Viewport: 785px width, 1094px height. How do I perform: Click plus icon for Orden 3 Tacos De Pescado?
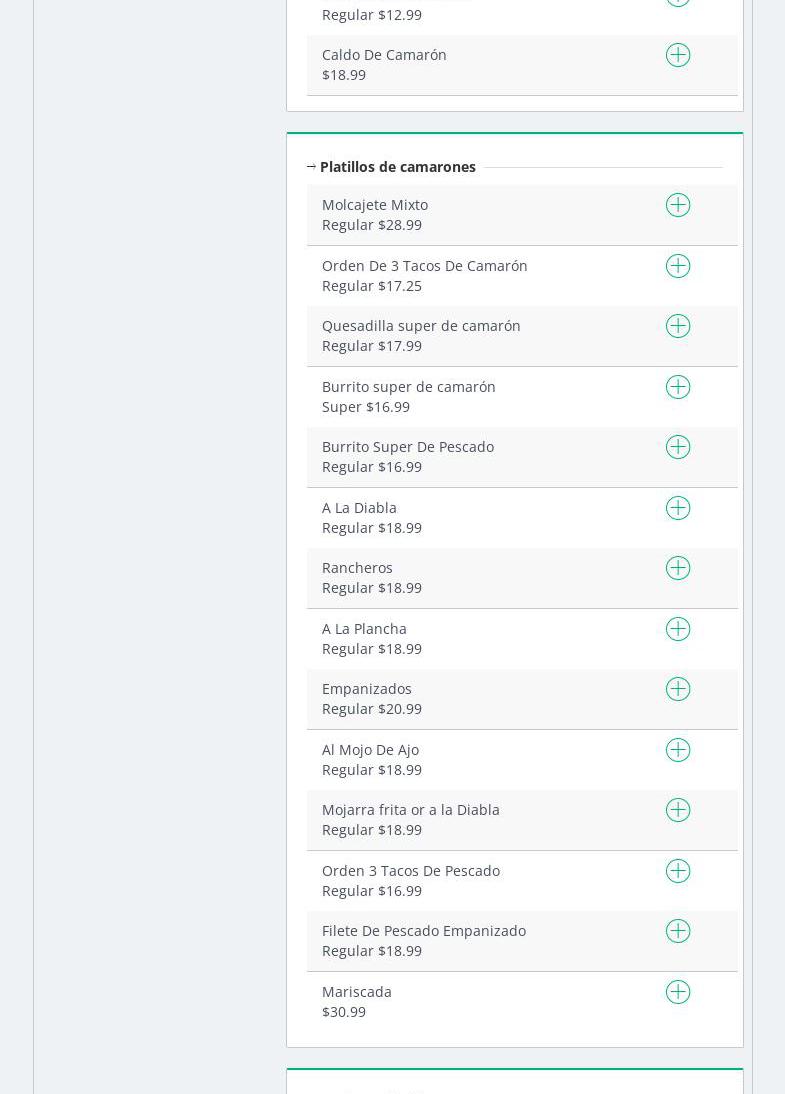678,871
